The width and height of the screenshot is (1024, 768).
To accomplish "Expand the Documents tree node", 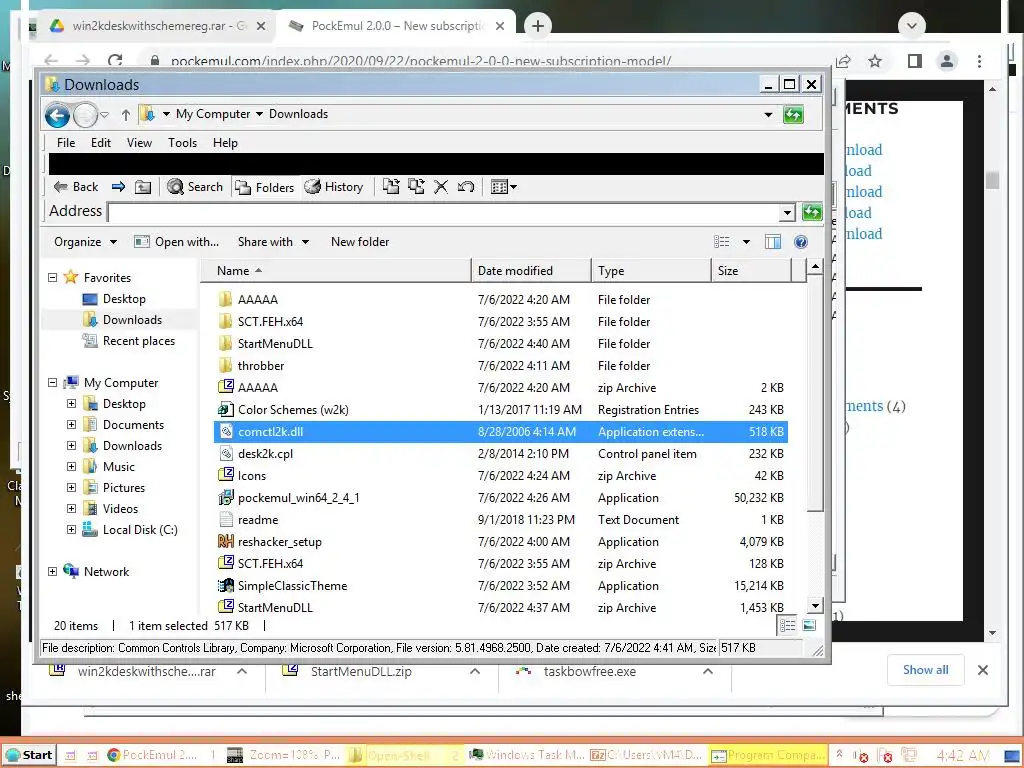I will pyautogui.click(x=71, y=424).
